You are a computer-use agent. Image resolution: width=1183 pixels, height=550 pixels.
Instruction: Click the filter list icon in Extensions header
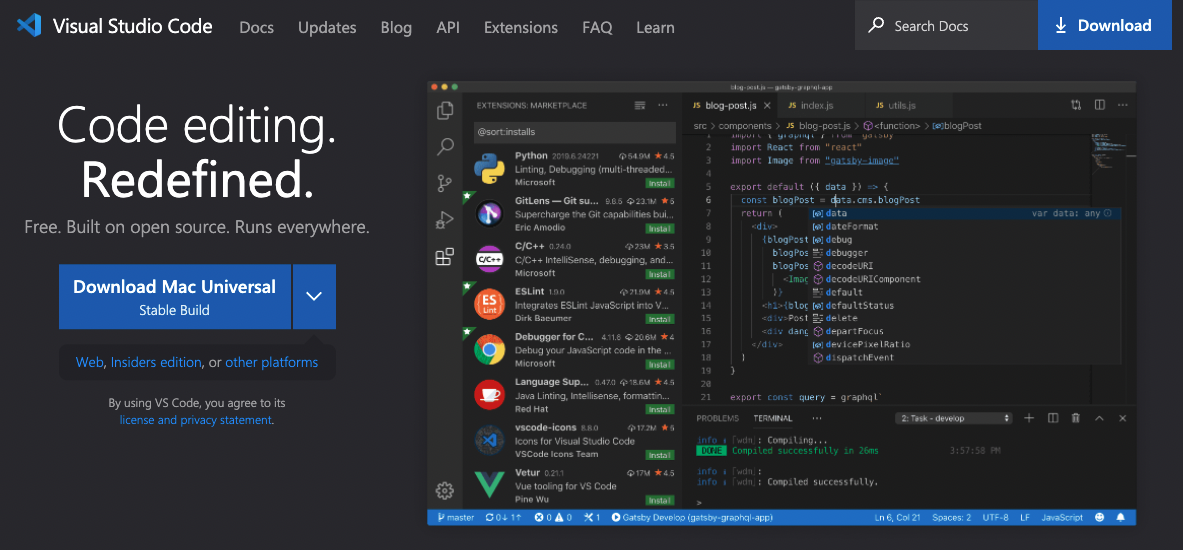click(640, 106)
